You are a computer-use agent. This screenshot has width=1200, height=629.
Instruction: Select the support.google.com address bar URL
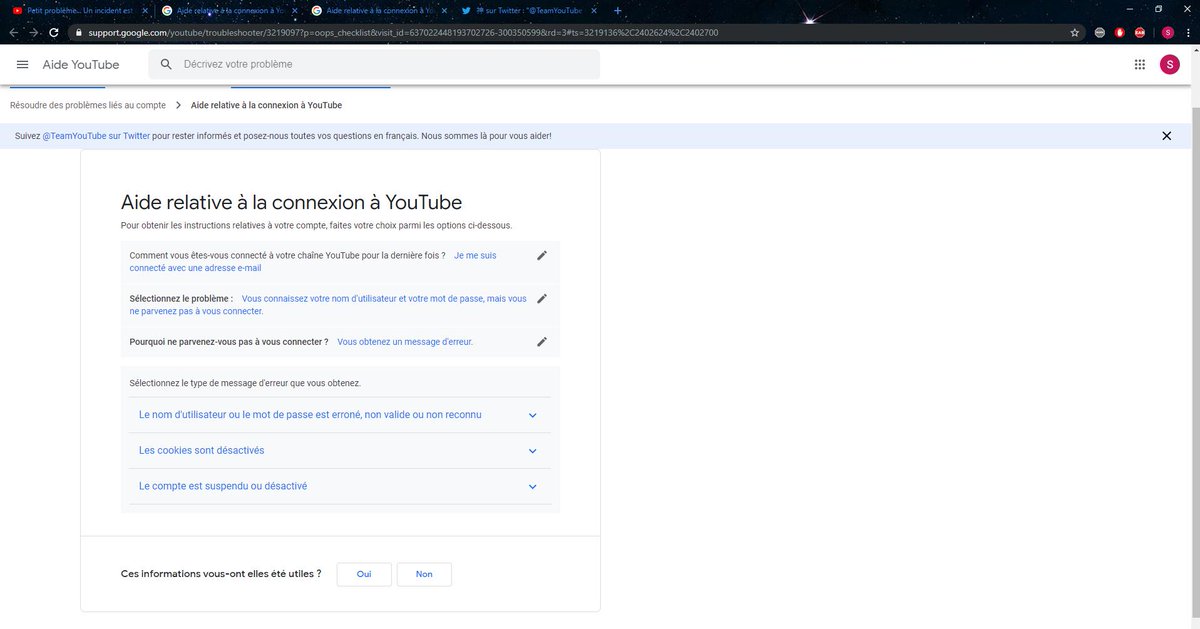[x=405, y=32]
